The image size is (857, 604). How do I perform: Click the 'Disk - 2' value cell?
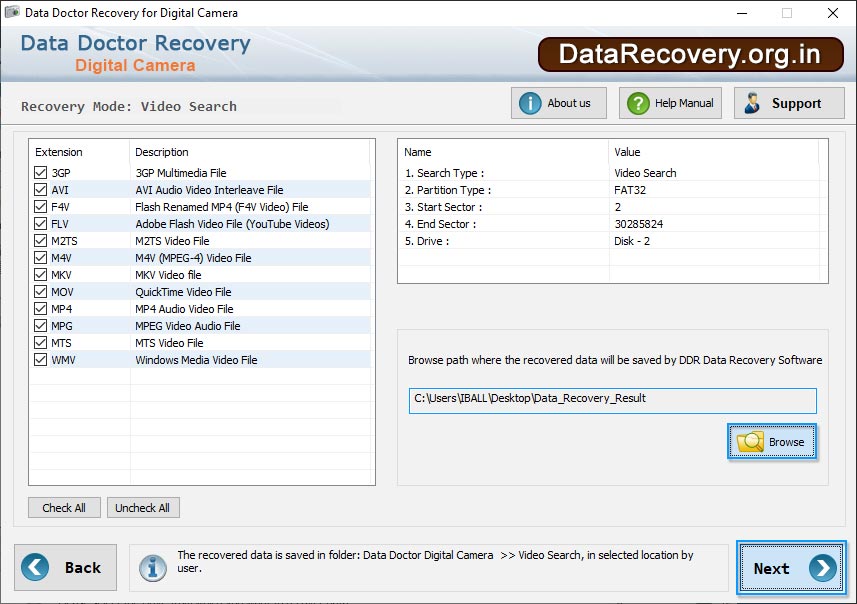[632, 241]
